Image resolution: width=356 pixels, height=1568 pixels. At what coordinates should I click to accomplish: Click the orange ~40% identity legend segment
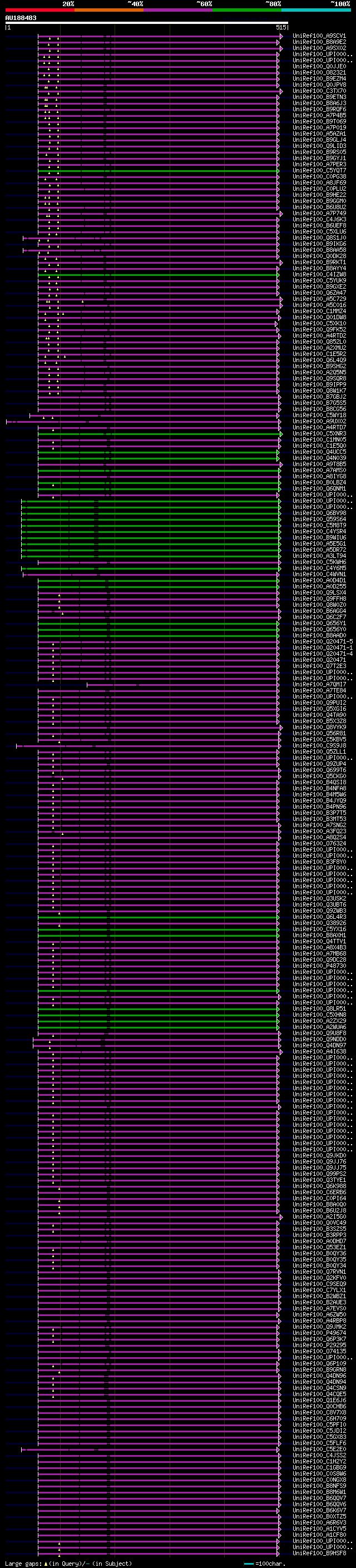click(109, 10)
